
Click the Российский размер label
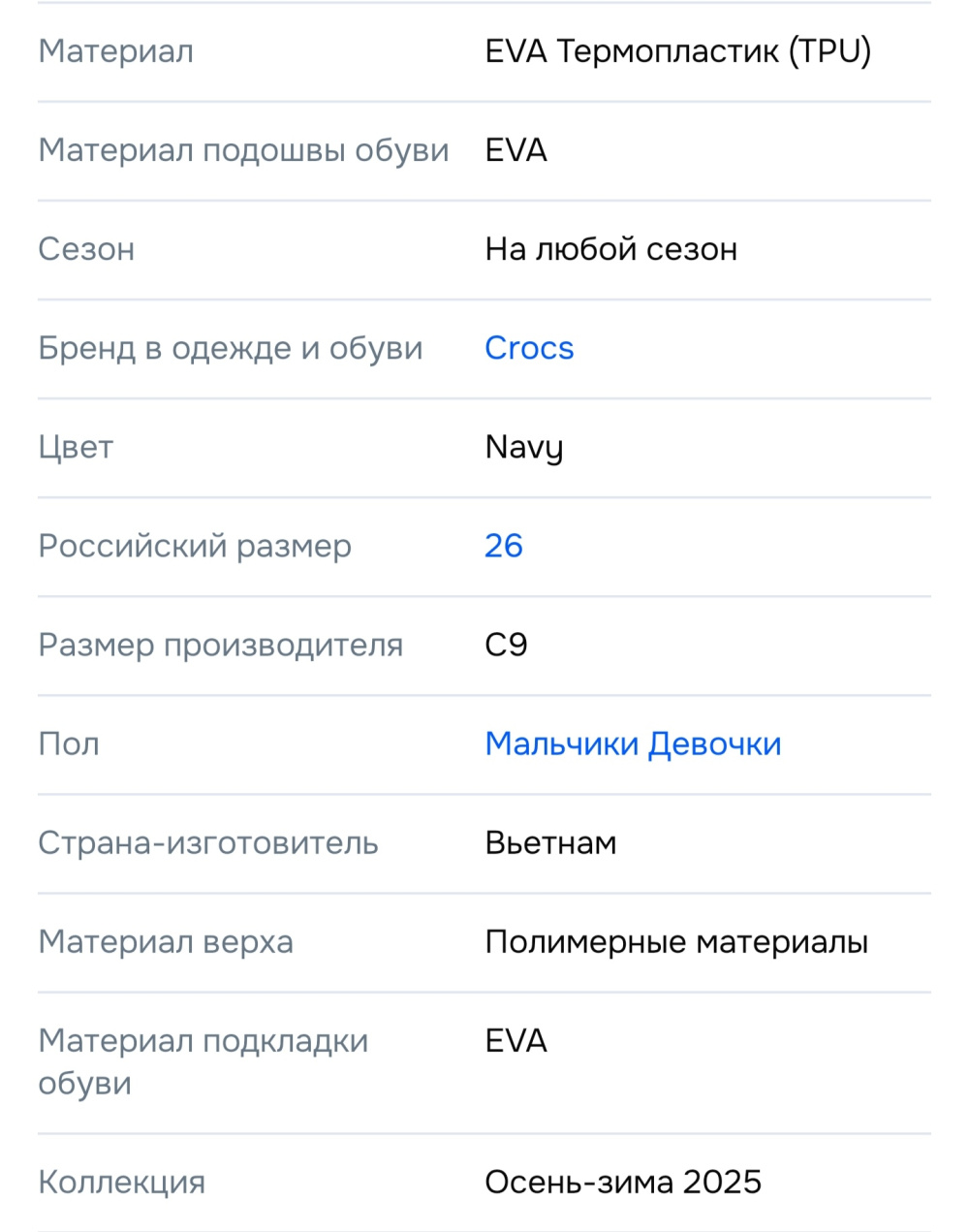tap(194, 546)
